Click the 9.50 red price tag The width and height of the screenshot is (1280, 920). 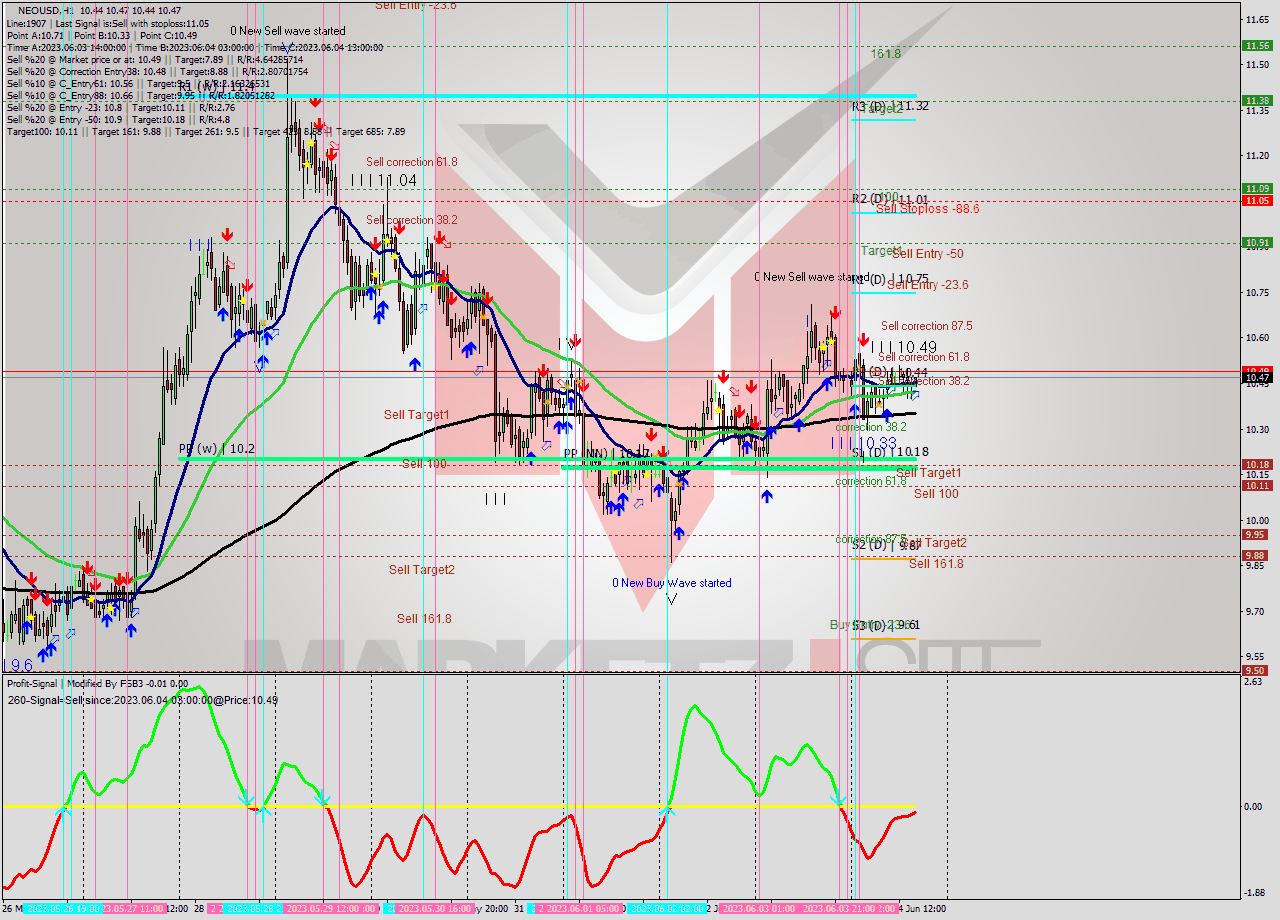[1257, 670]
